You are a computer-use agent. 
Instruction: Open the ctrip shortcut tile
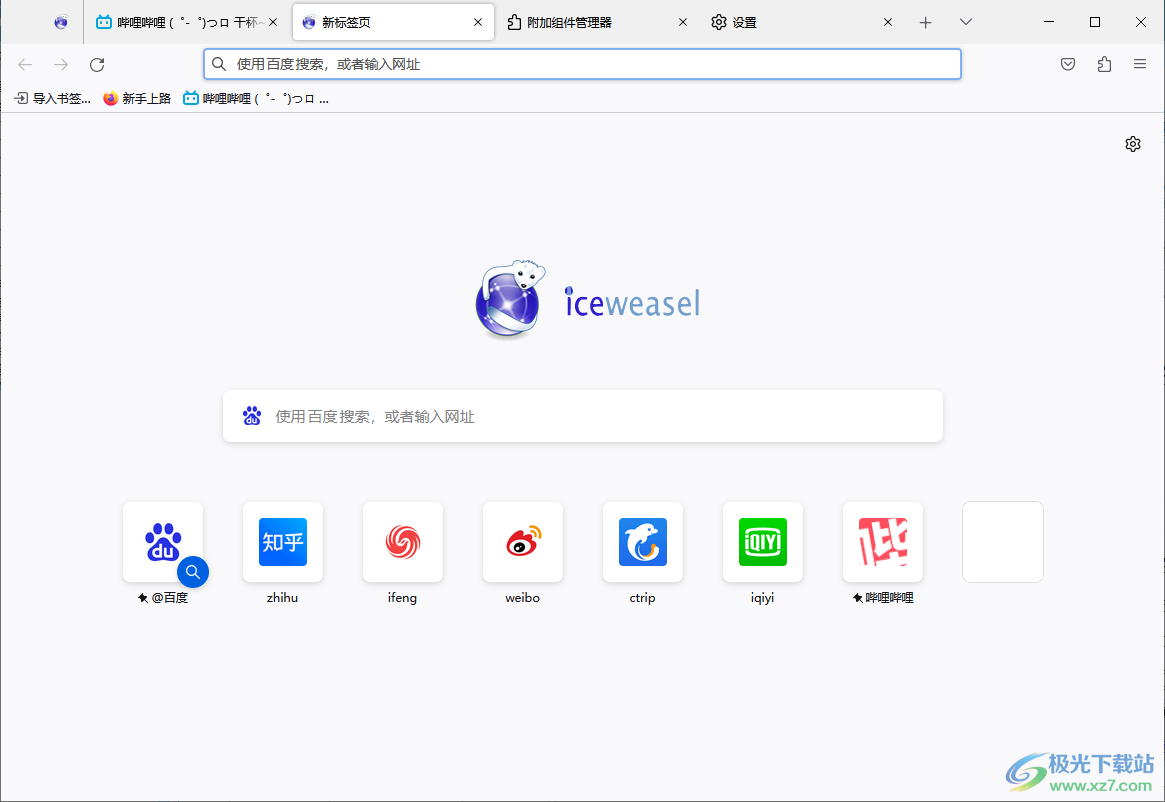coord(642,542)
